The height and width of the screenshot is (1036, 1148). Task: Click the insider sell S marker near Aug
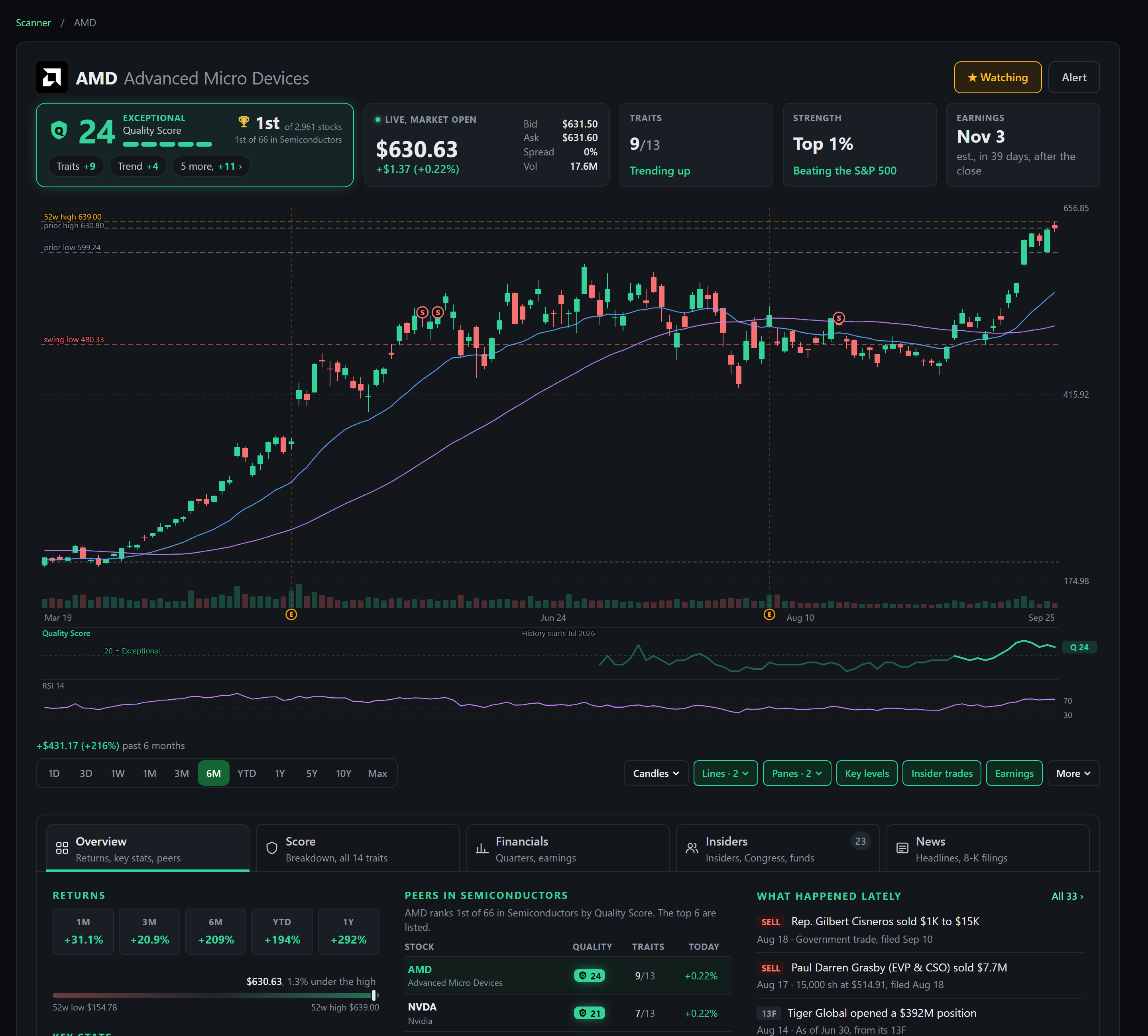[839, 318]
